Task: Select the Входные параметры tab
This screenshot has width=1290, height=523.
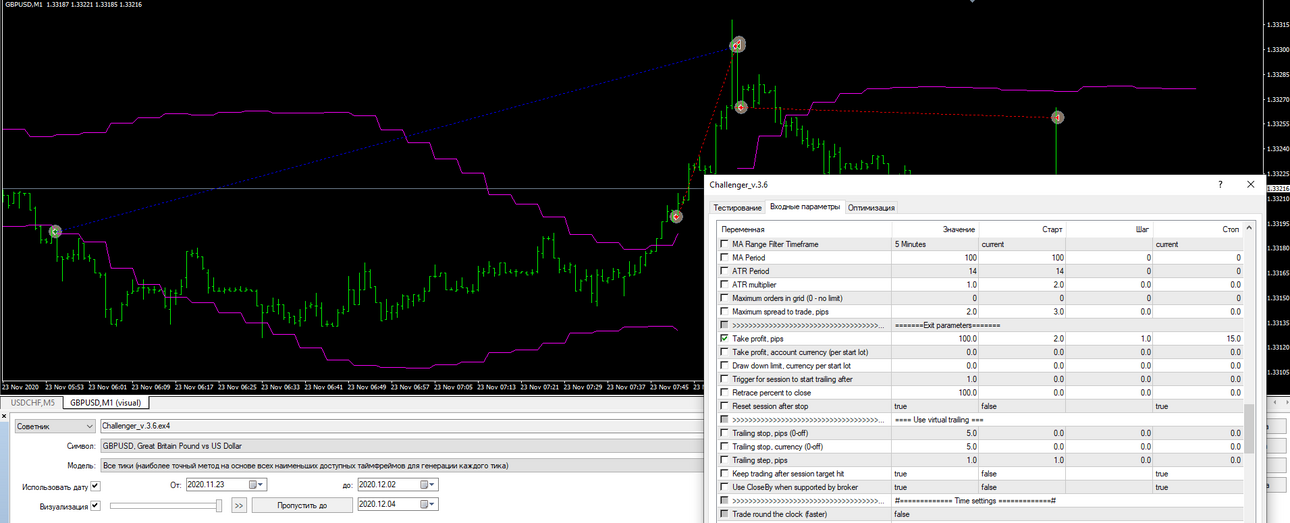Action: [x=805, y=207]
